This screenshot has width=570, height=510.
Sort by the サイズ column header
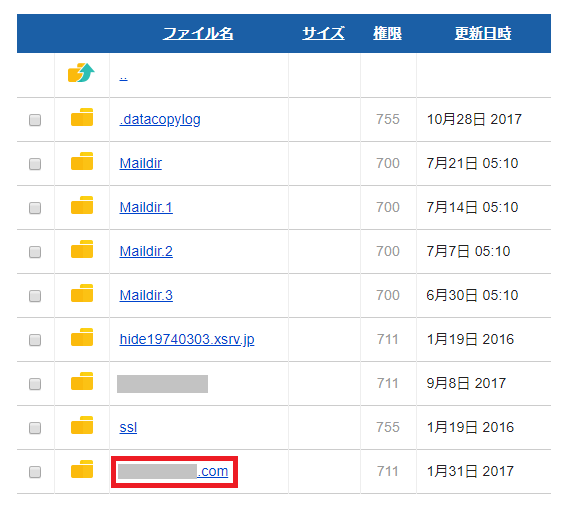[x=323, y=33]
